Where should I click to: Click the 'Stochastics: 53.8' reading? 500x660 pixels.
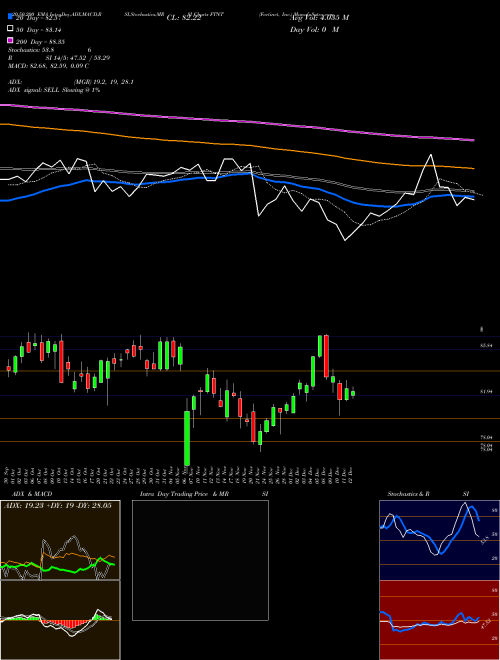click(31, 50)
